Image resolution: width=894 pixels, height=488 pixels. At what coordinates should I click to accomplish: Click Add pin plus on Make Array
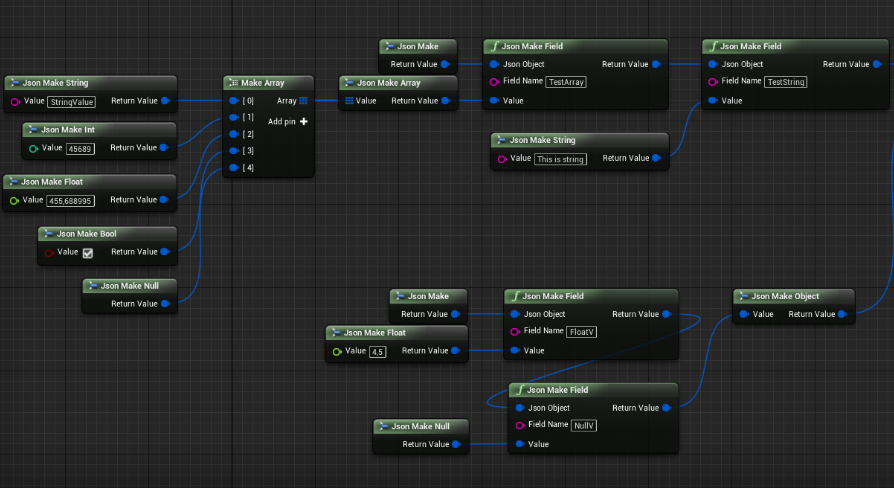coord(303,121)
